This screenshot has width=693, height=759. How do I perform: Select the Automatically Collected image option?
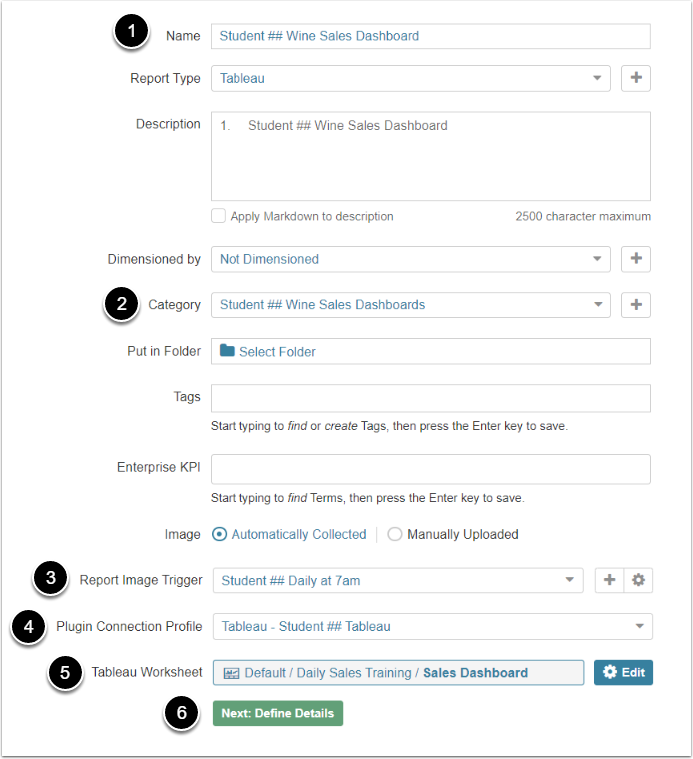[221, 534]
